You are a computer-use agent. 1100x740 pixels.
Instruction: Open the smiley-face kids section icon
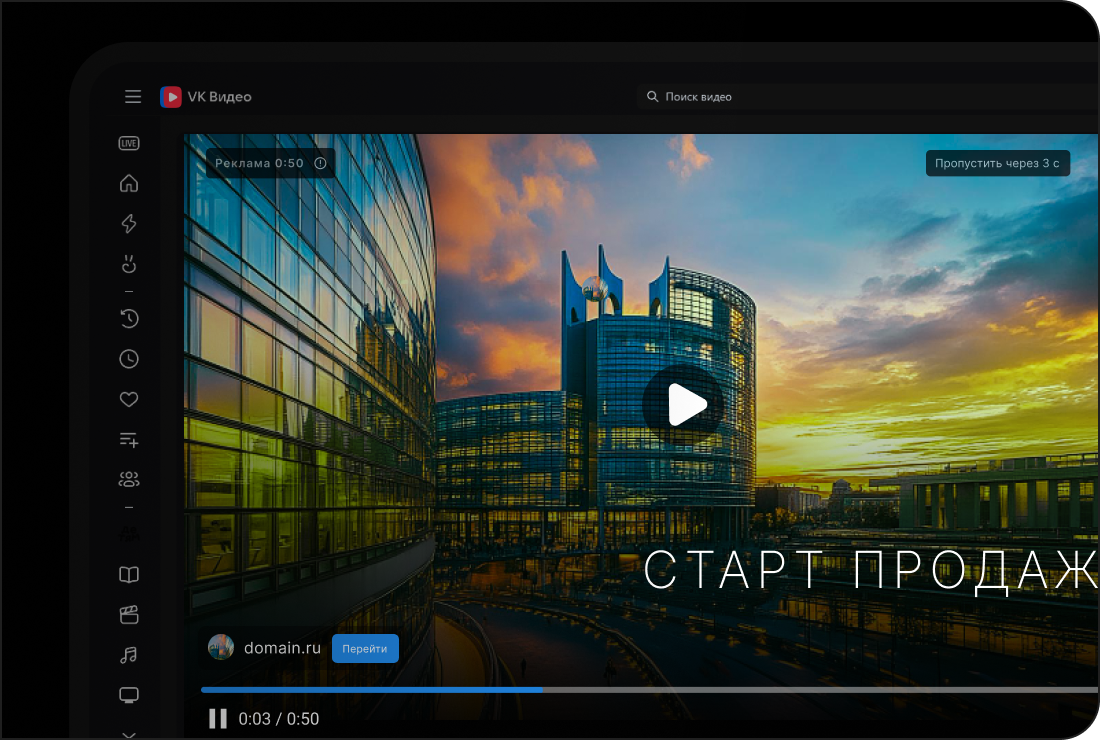click(x=129, y=264)
